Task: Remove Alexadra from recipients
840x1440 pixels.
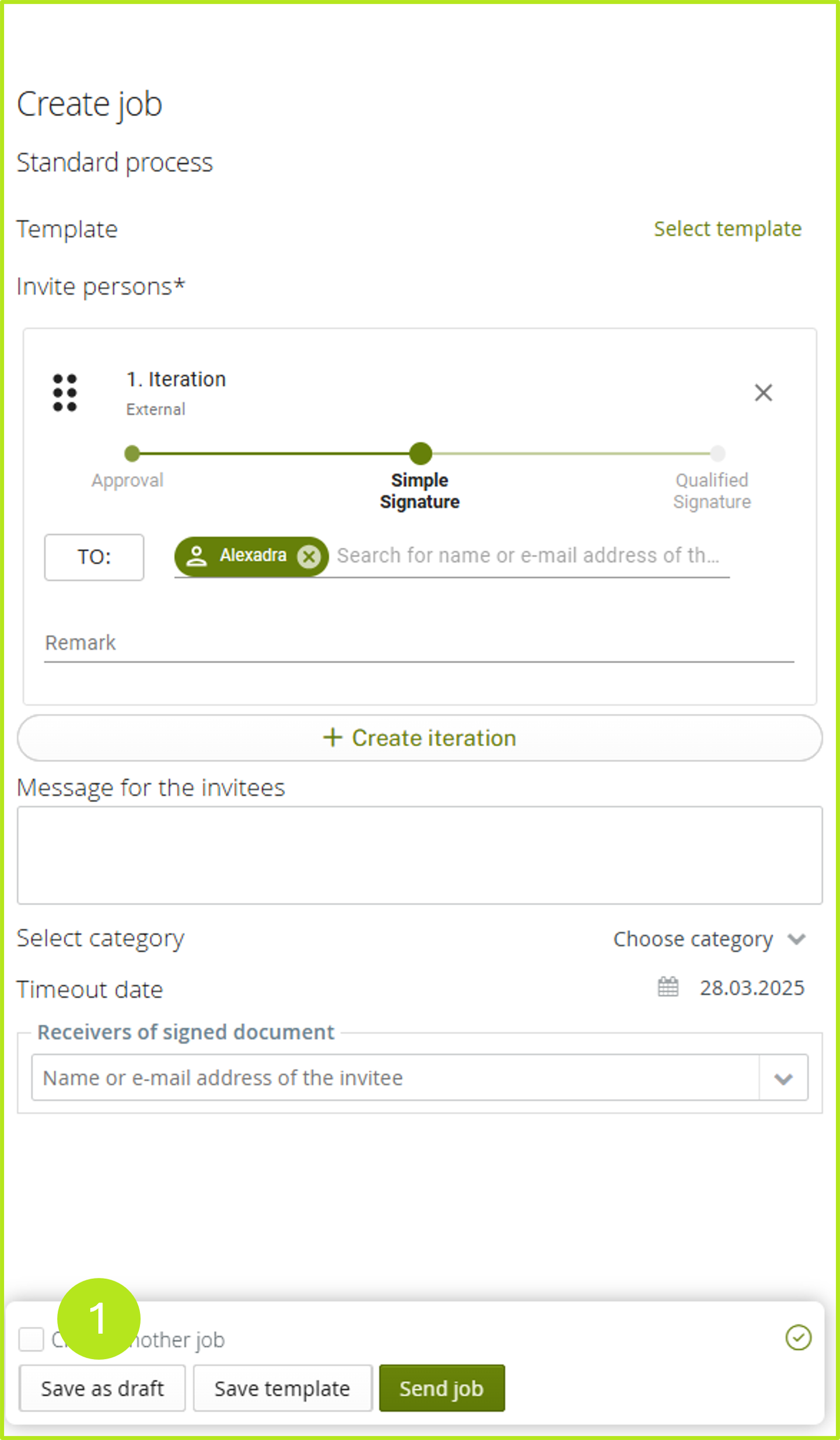Action: [x=309, y=557]
